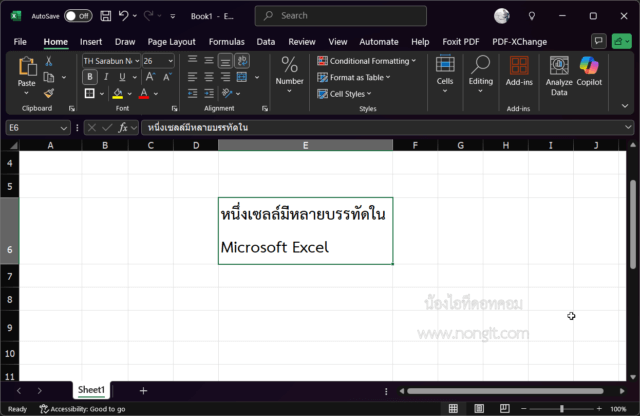This screenshot has height=416, width=640.
Task: Click the Merge & Center icon
Action: (242, 77)
